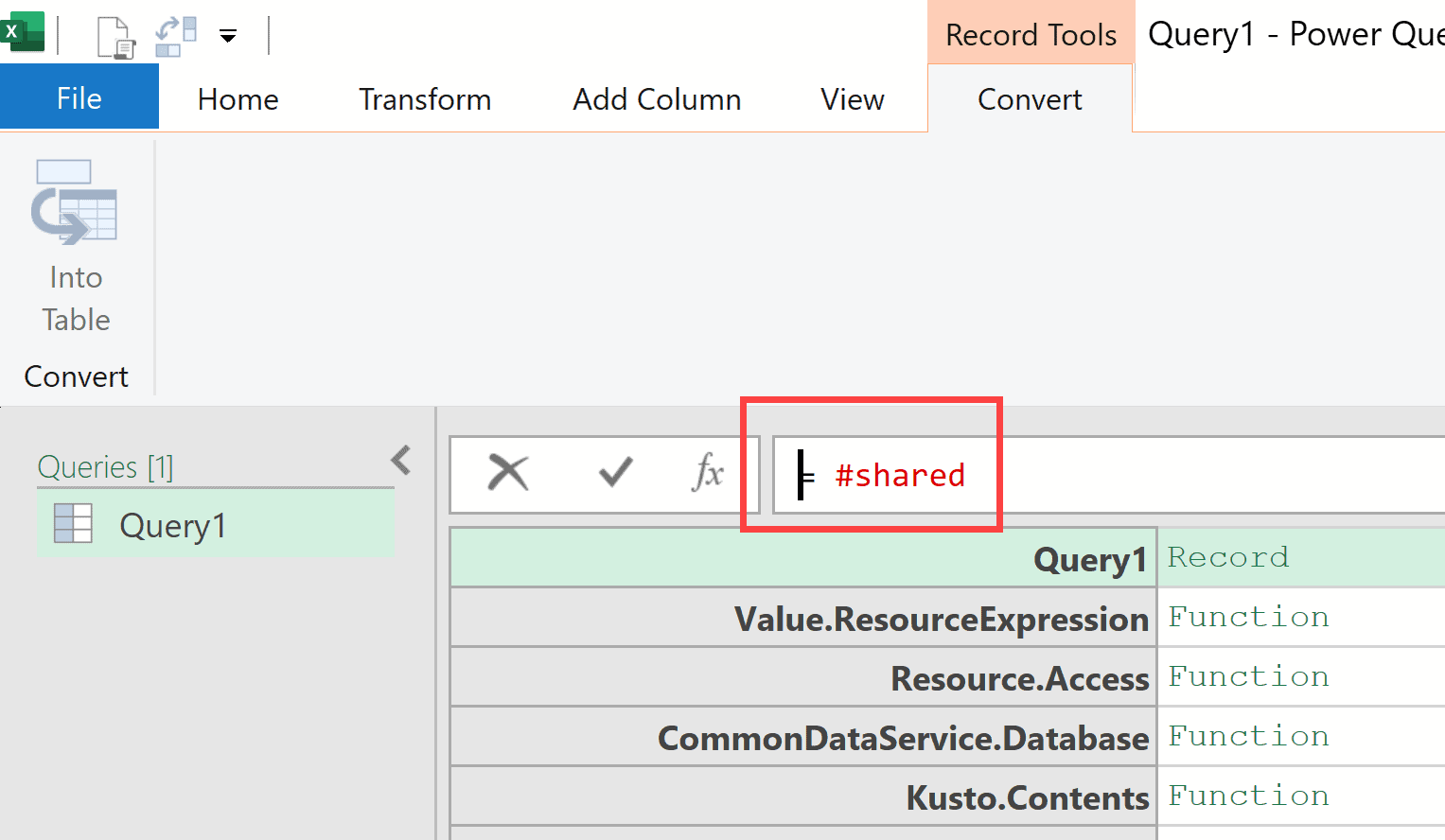Click into the formula bar with #shared
1445x840 pixels.
[x=1107, y=475]
